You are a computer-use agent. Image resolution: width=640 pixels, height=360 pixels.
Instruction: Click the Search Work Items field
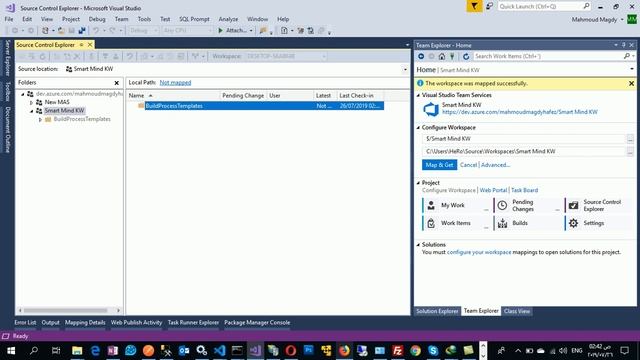[548, 56]
